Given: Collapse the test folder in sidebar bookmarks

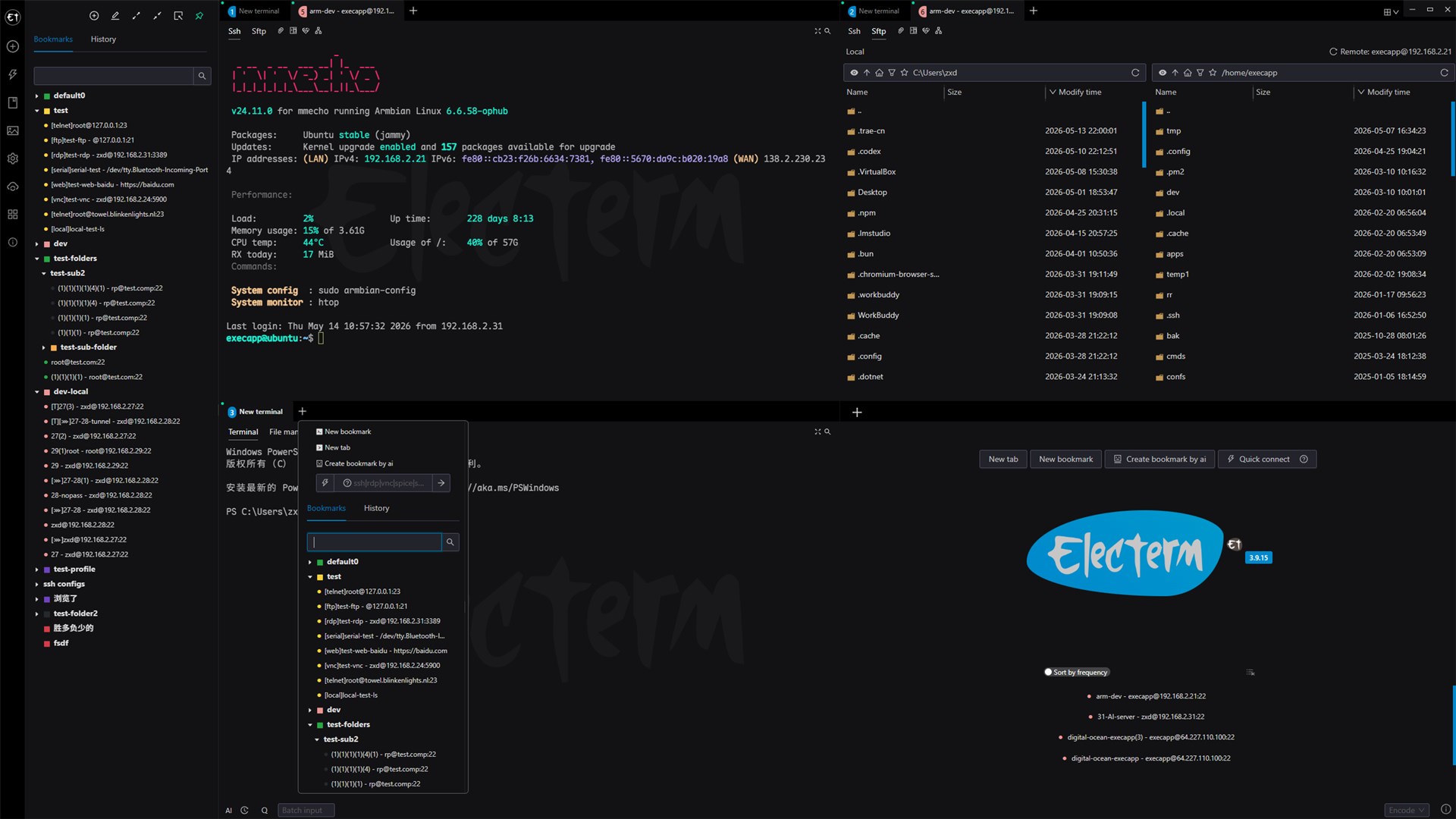Looking at the screenshot, I should (x=36, y=111).
